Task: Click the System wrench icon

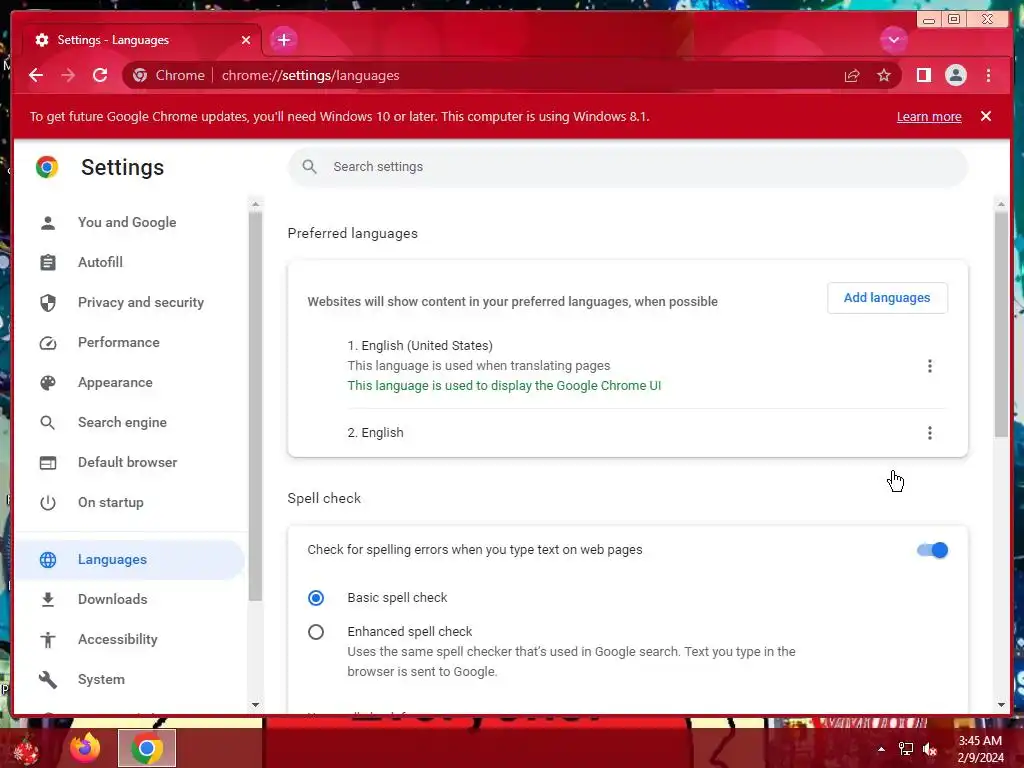Action: coord(48,680)
